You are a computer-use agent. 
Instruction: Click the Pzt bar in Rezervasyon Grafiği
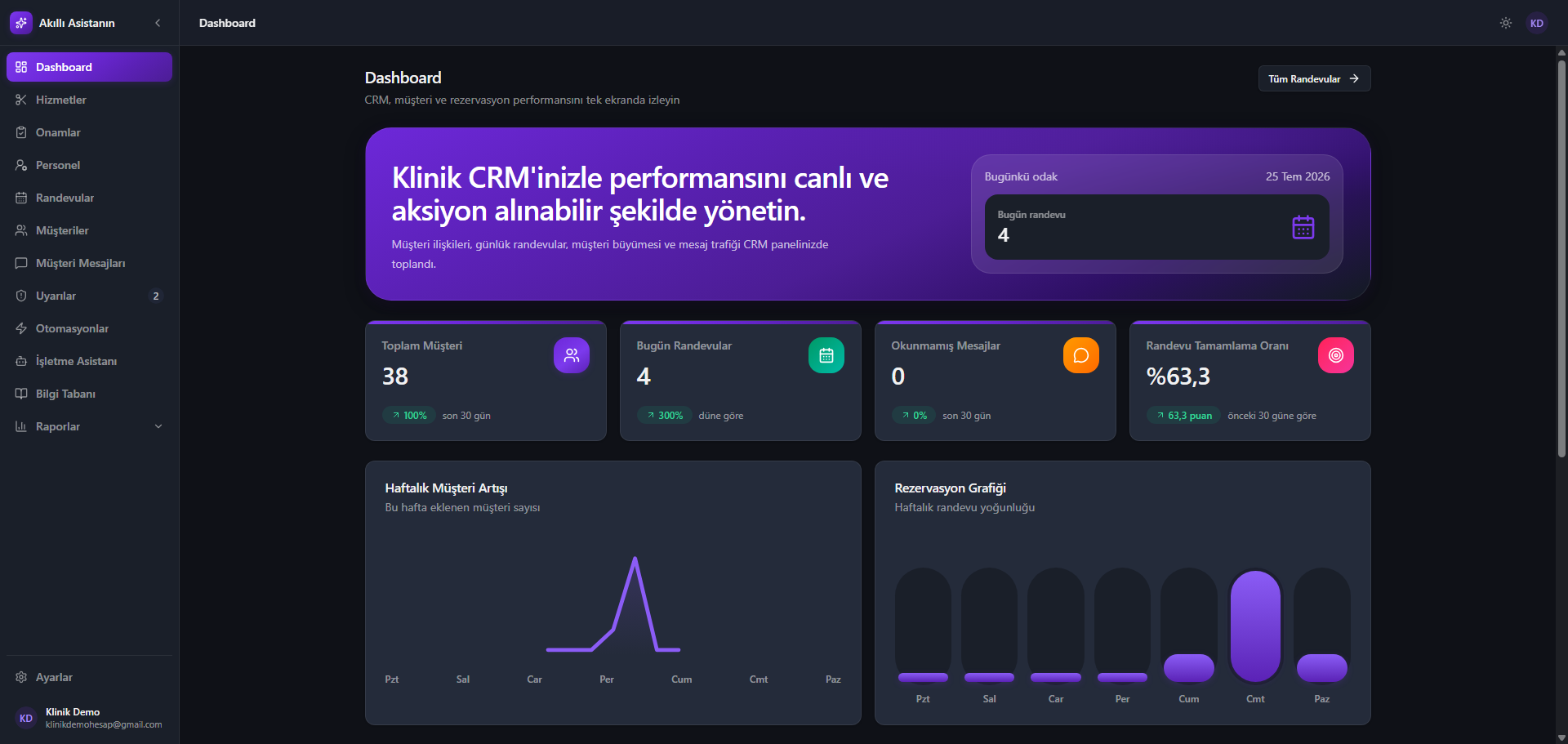[923, 677]
